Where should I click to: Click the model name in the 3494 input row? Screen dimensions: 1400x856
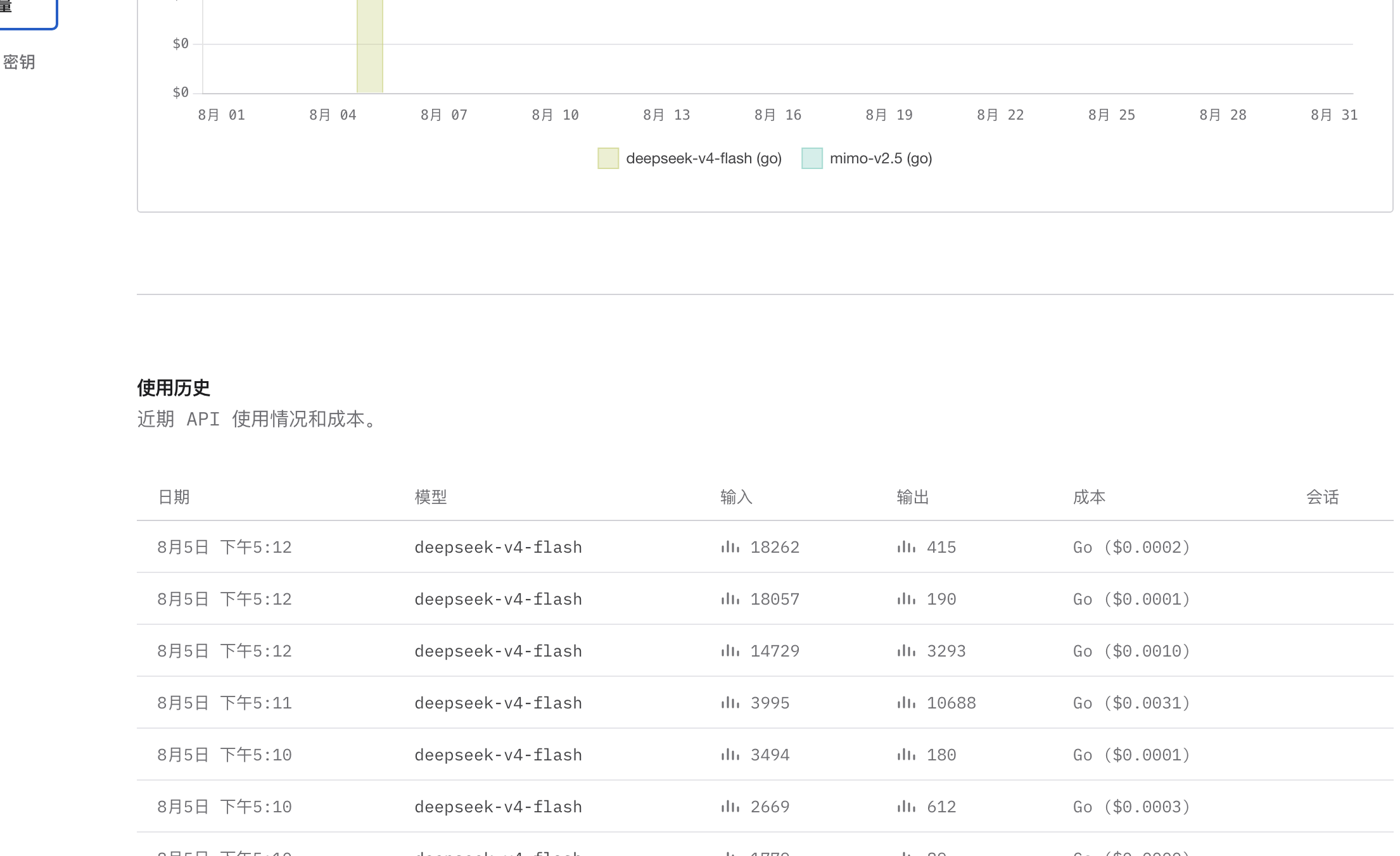tap(498, 755)
